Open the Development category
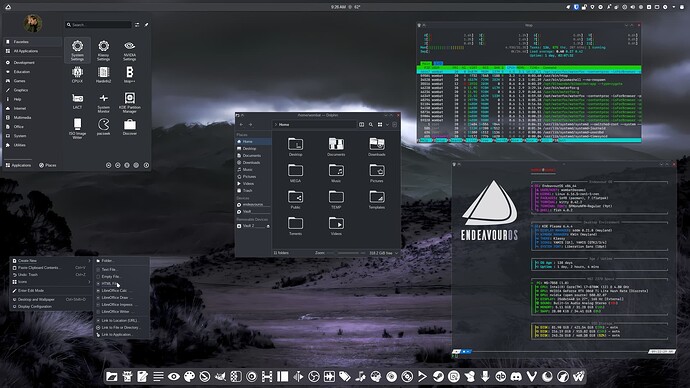The height and width of the screenshot is (388, 690). (x=33, y=62)
